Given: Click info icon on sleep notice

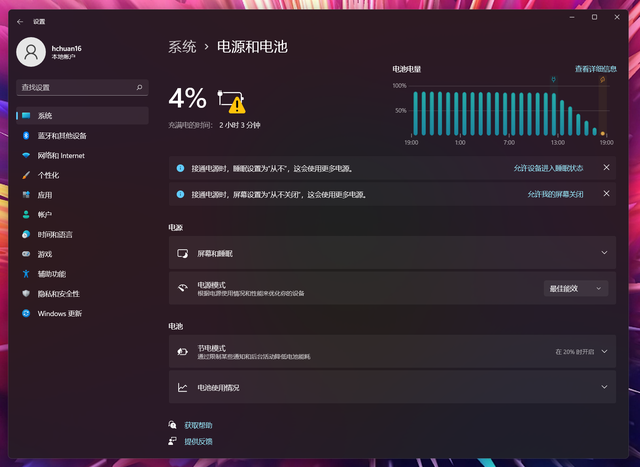Looking at the screenshot, I should click(180, 168).
